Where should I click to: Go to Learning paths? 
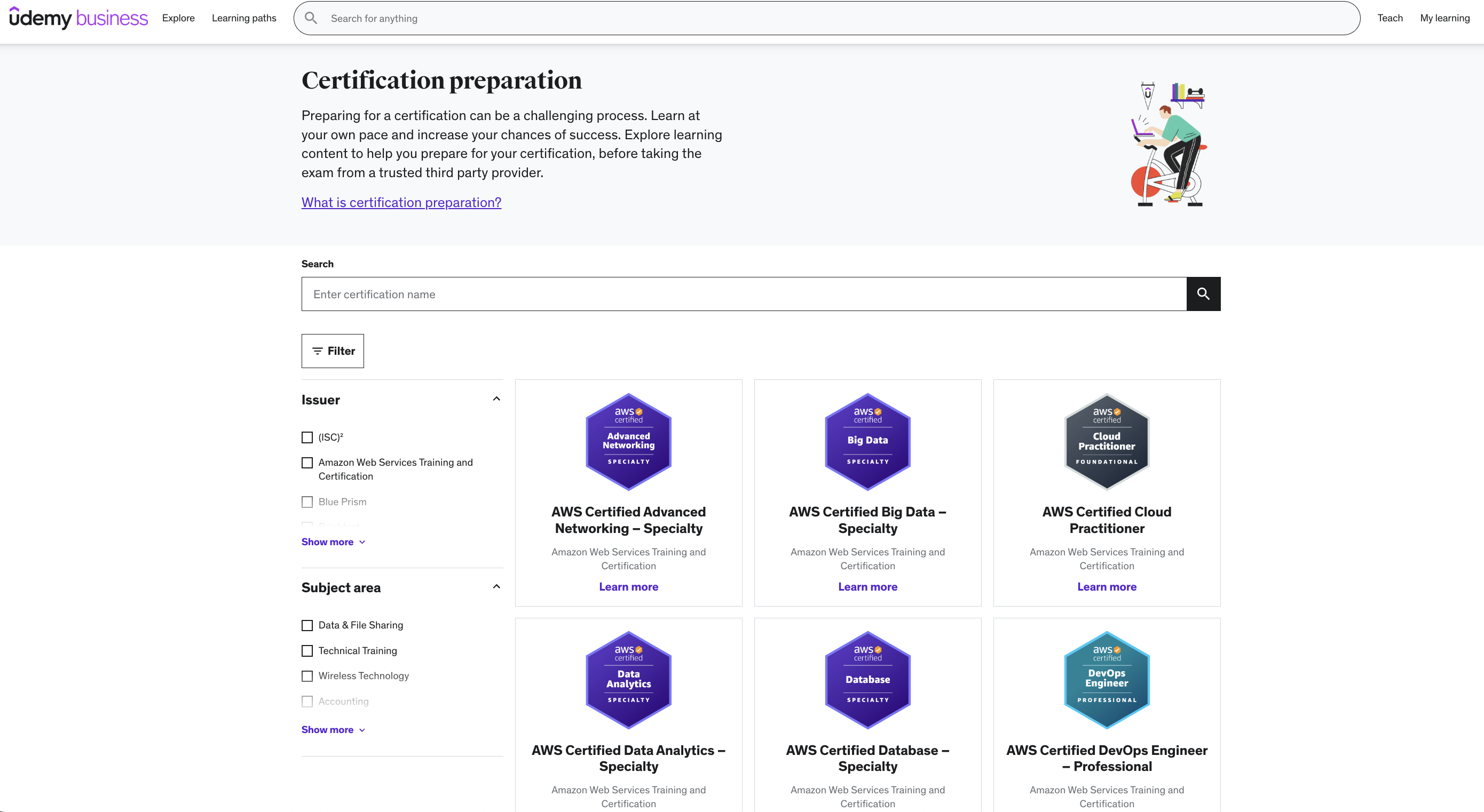243,18
